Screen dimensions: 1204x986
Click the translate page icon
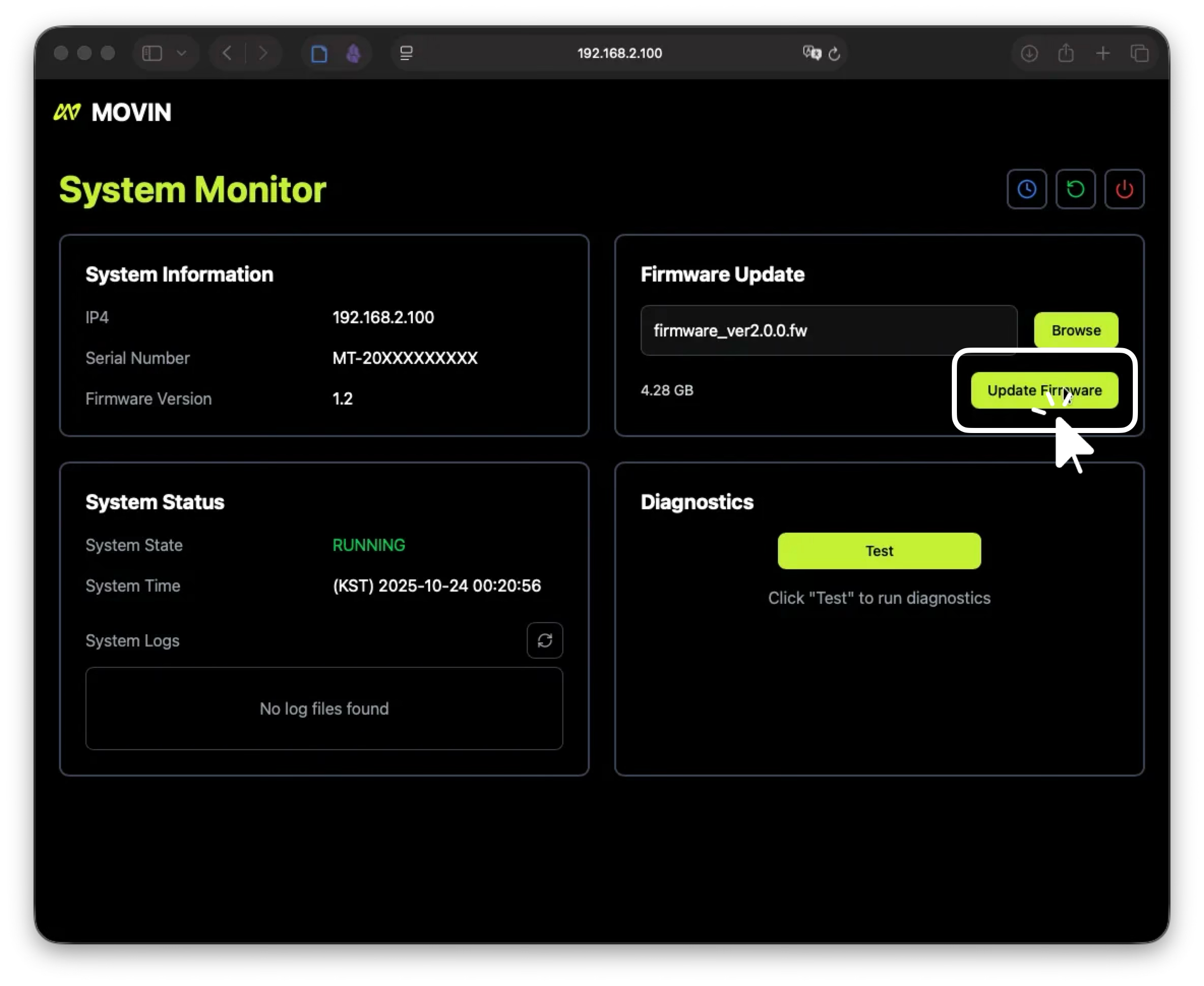pyautogui.click(x=811, y=53)
